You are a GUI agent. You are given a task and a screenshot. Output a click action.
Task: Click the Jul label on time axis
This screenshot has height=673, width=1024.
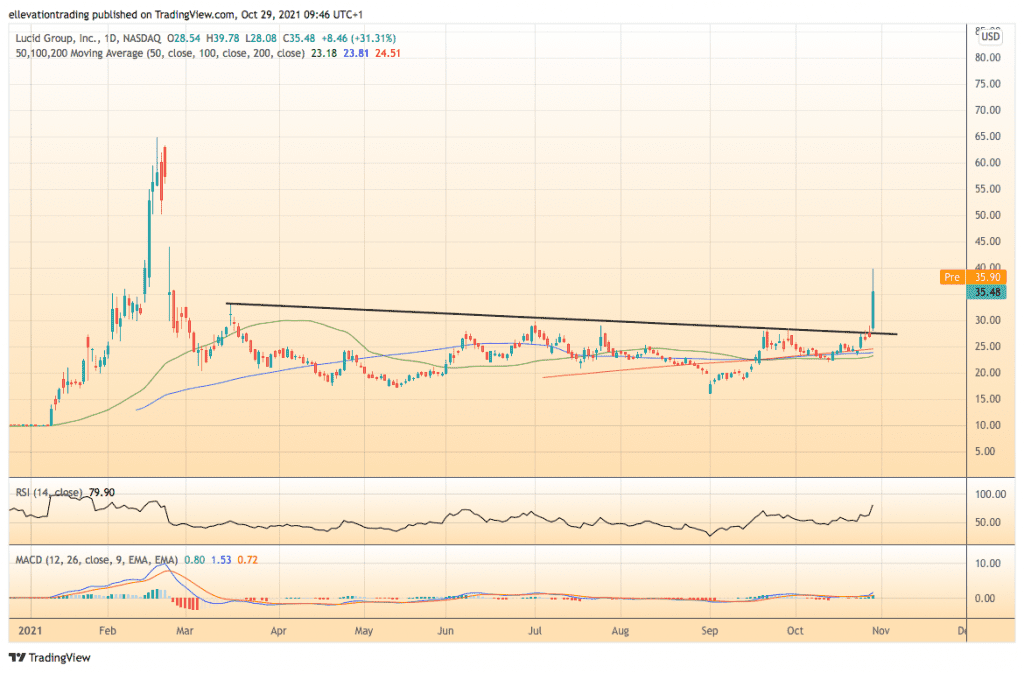(535, 631)
